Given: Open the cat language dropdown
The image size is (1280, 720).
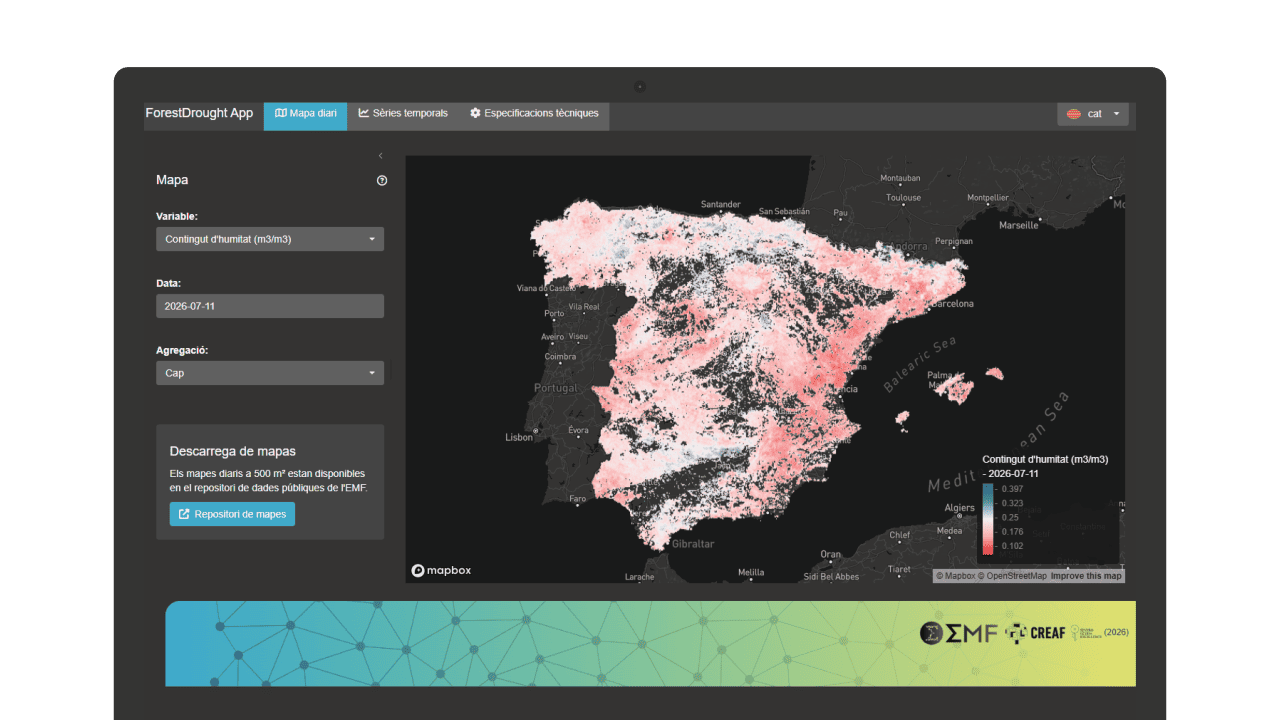Looking at the screenshot, I should click(1093, 114).
